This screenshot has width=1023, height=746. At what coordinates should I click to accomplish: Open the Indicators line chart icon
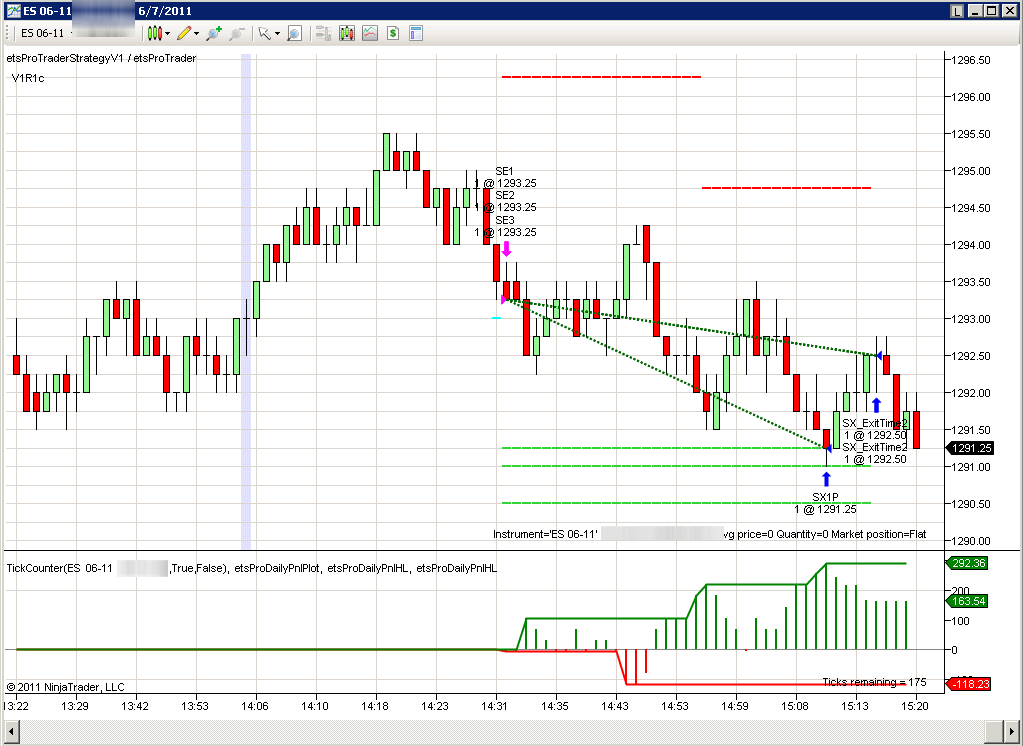[370, 33]
